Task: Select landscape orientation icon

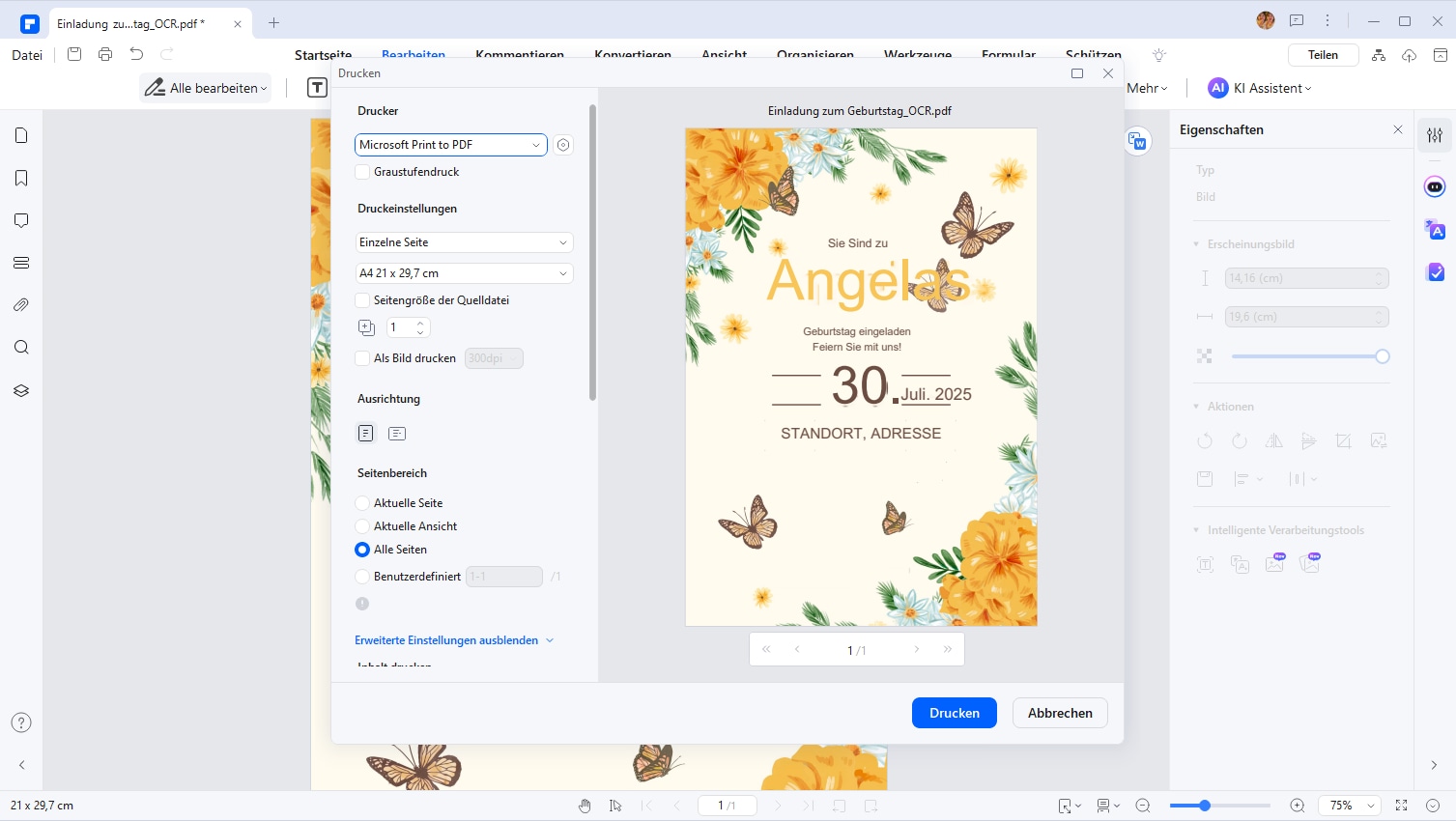Action: tap(397, 434)
